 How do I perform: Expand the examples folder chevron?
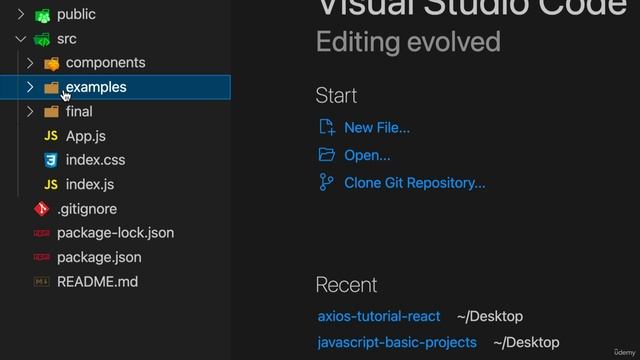pyautogui.click(x=30, y=87)
